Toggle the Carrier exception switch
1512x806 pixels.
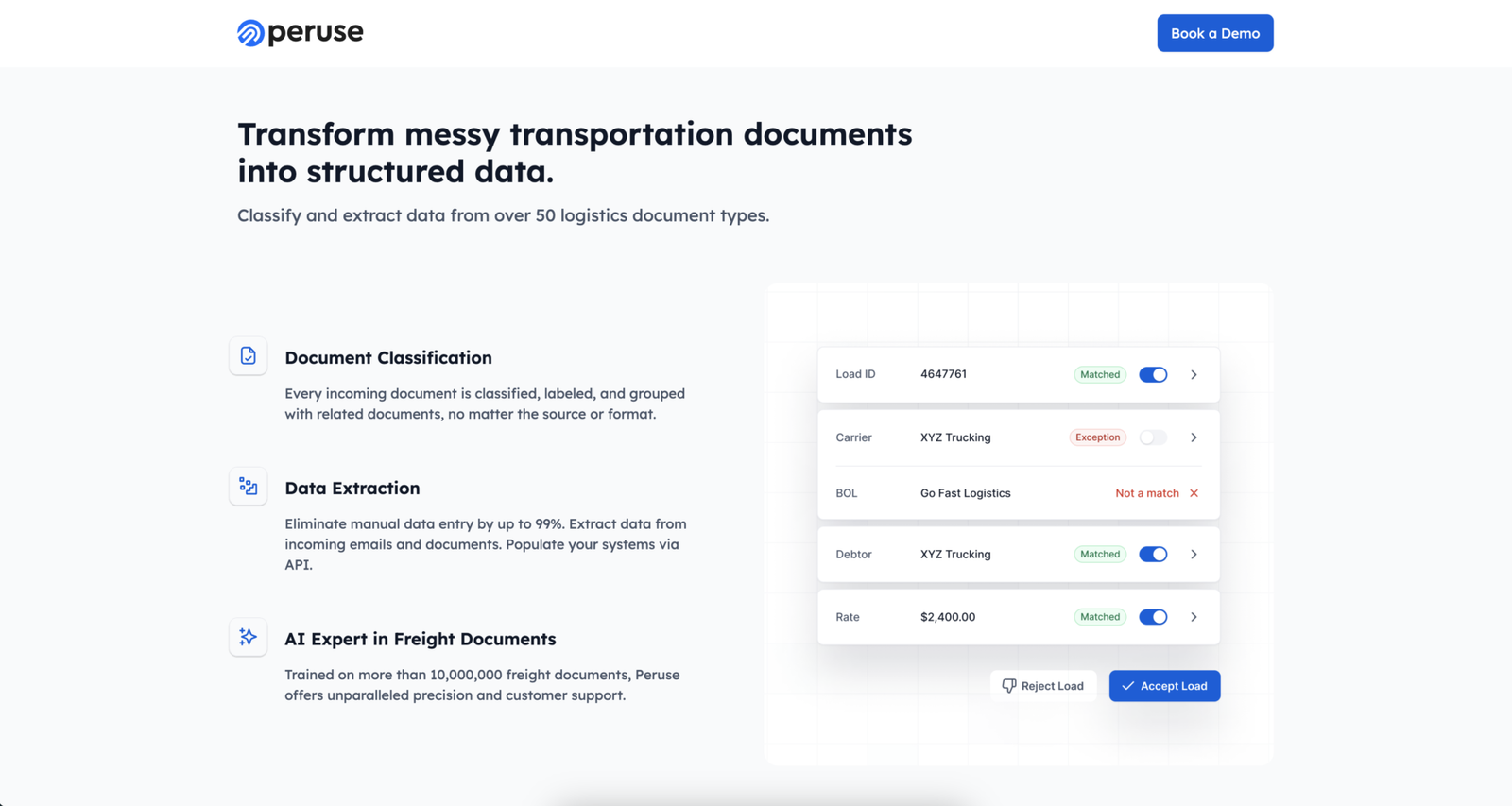[x=1153, y=437]
